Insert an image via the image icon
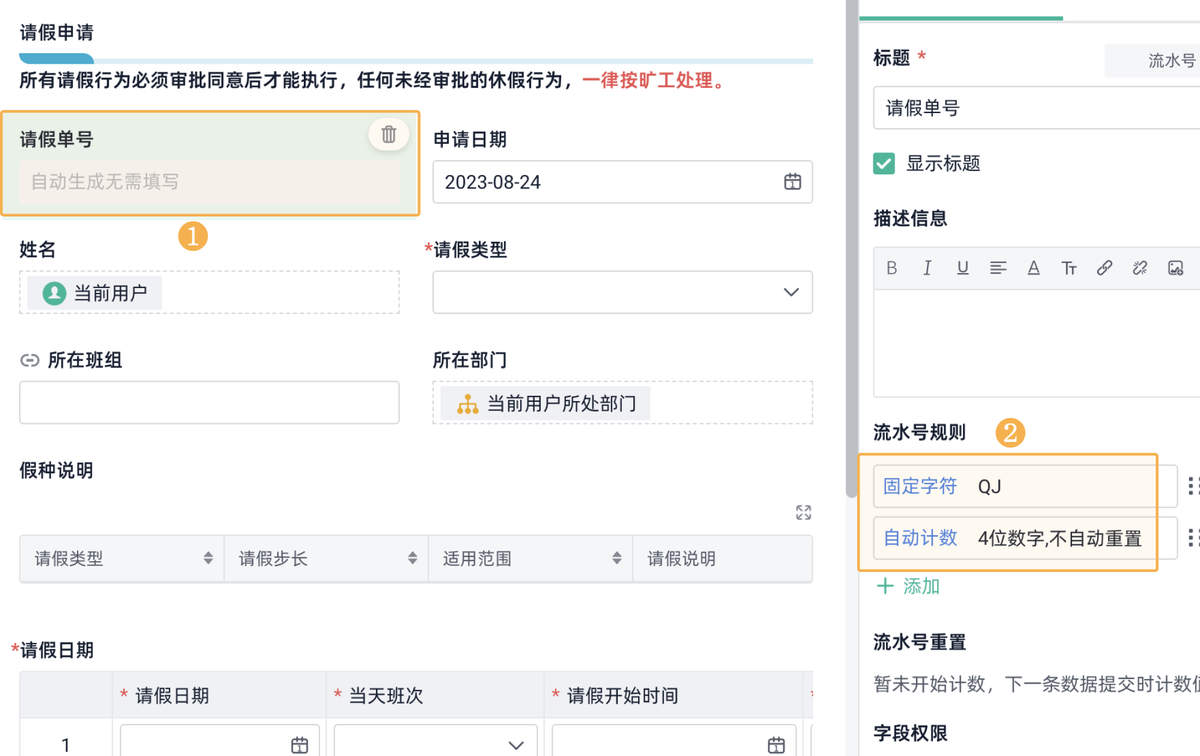Viewport: 1200px width, 756px height. pos(1176,267)
